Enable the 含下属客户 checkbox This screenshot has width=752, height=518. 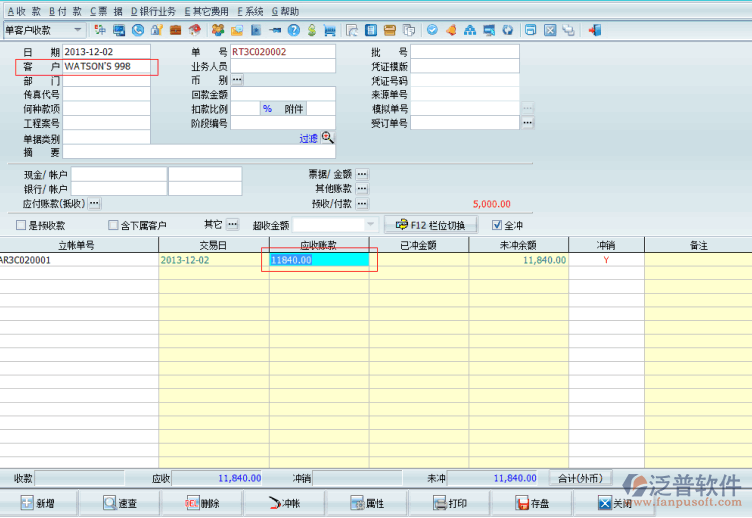tap(113, 225)
